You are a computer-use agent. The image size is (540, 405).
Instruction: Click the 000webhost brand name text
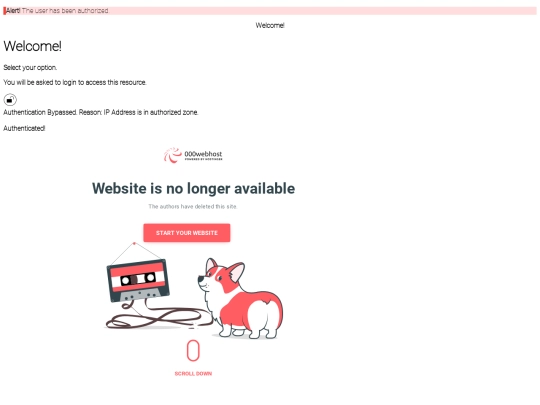(x=203, y=154)
